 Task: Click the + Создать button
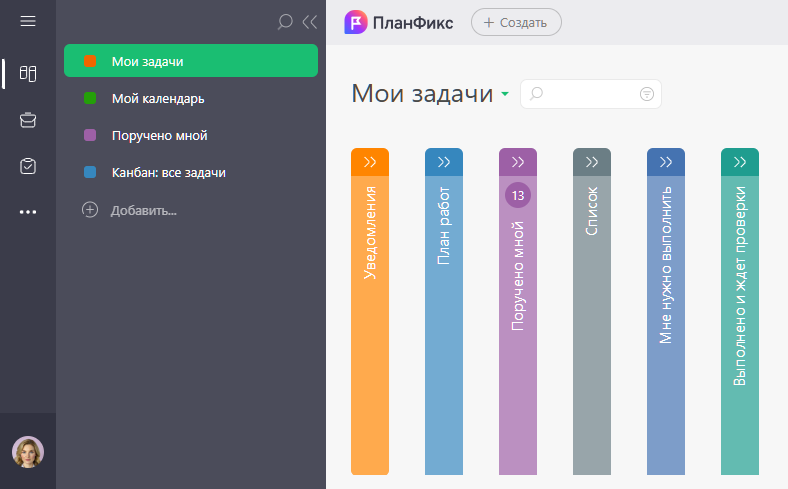click(516, 22)
